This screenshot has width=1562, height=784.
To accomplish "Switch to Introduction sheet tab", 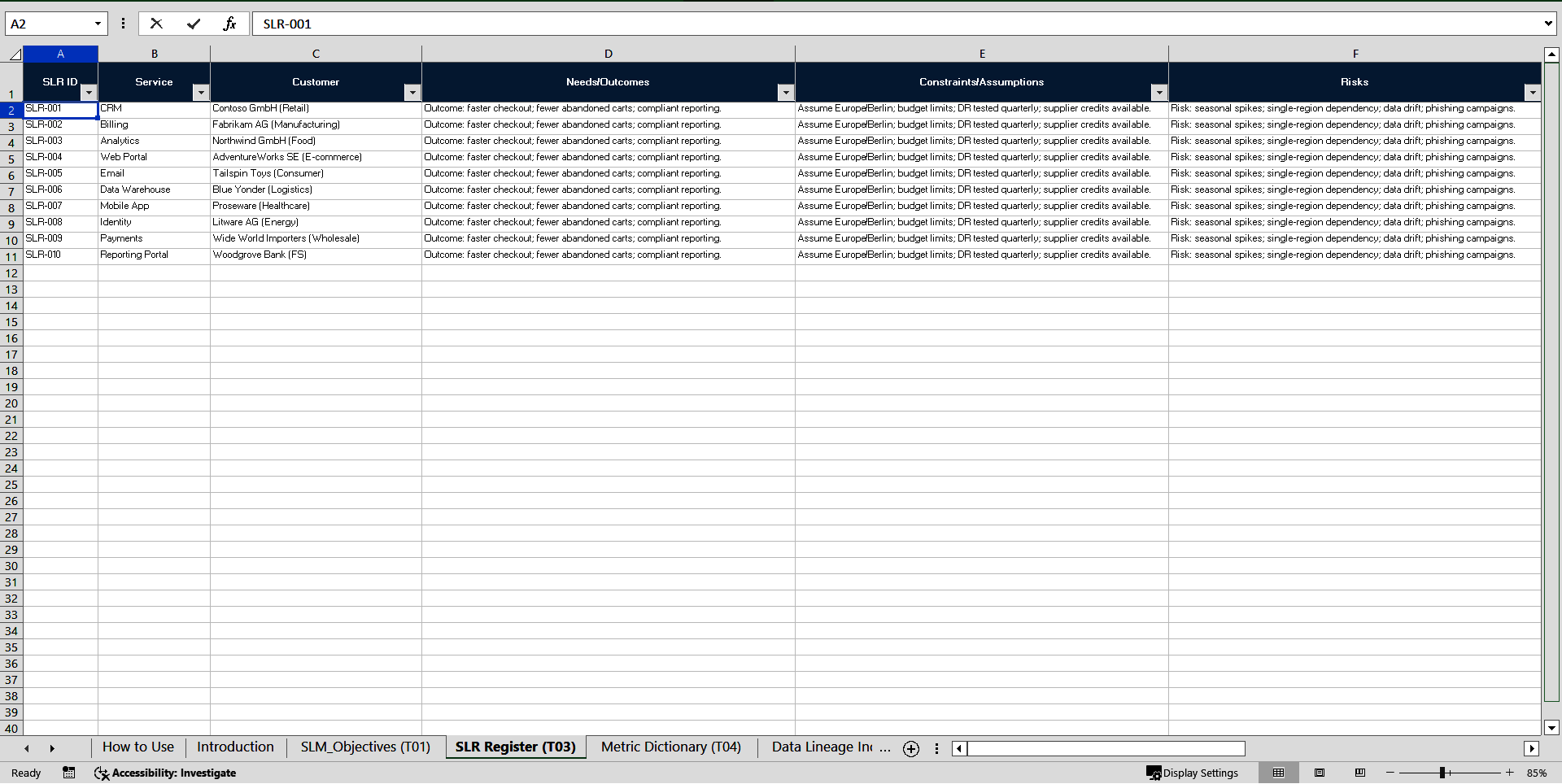I will point(235,747).
